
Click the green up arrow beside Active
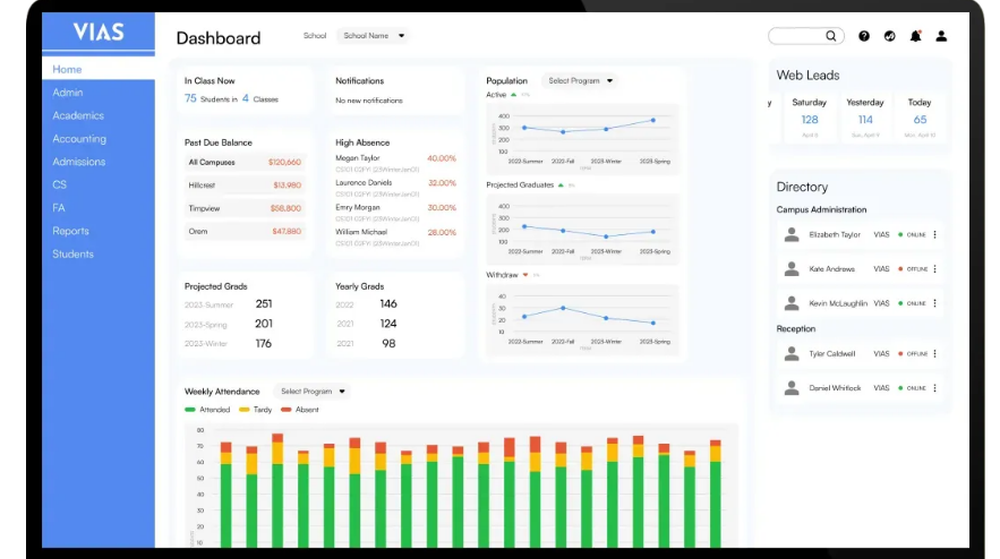513,95
